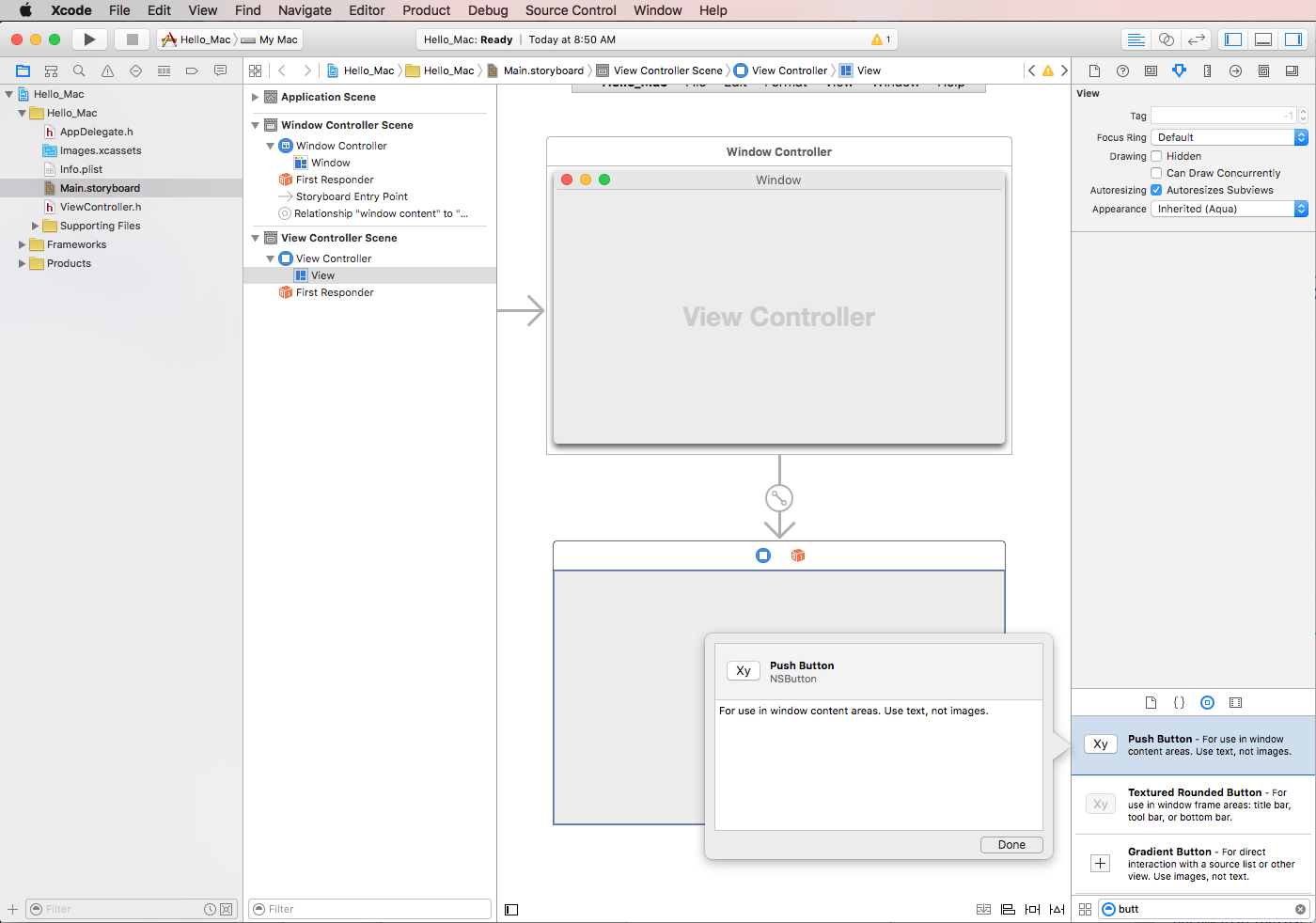Run the Hello_Mac project

(x=89, y=39)
